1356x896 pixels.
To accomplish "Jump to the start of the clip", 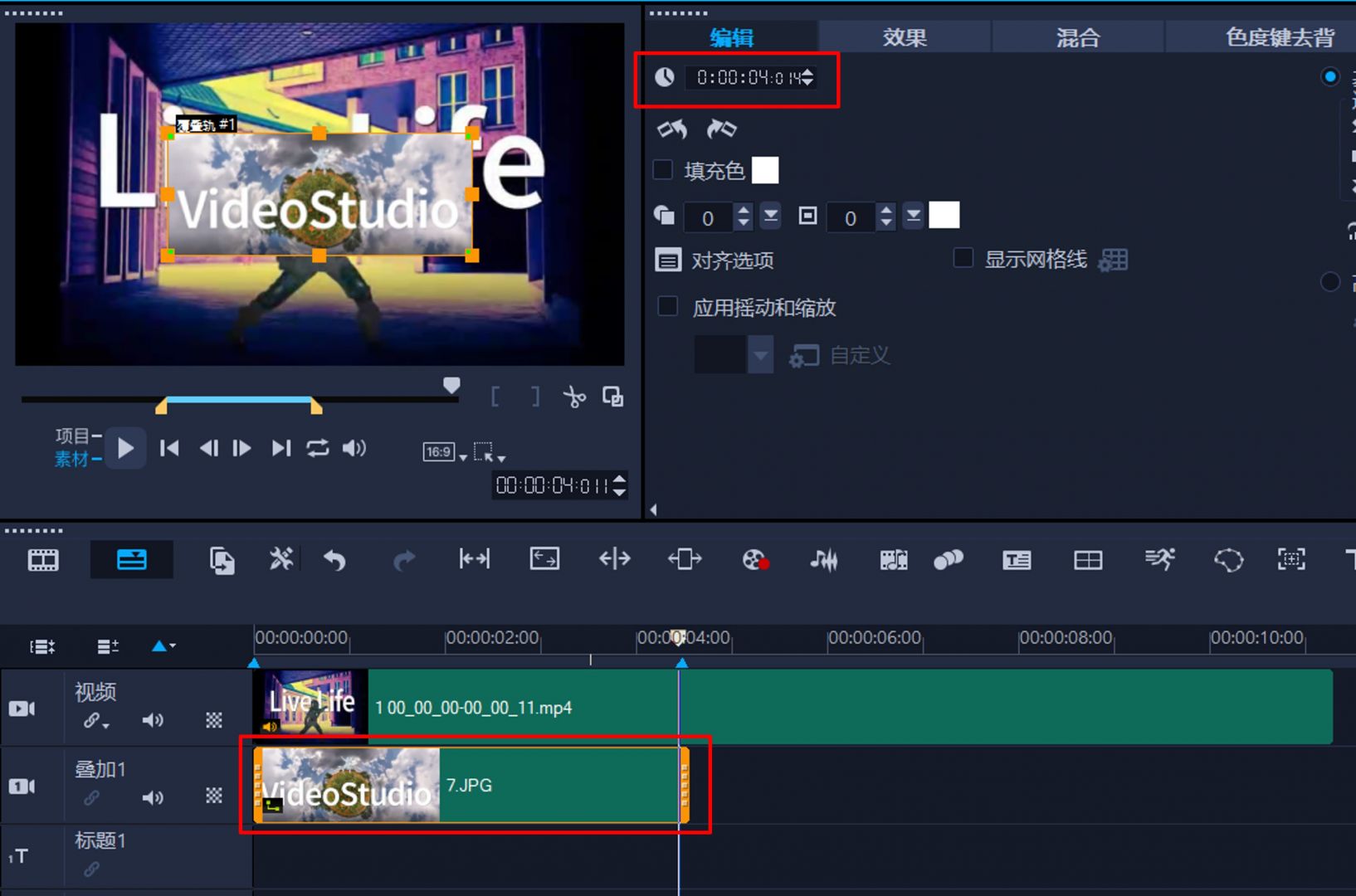I will (169, 449).
